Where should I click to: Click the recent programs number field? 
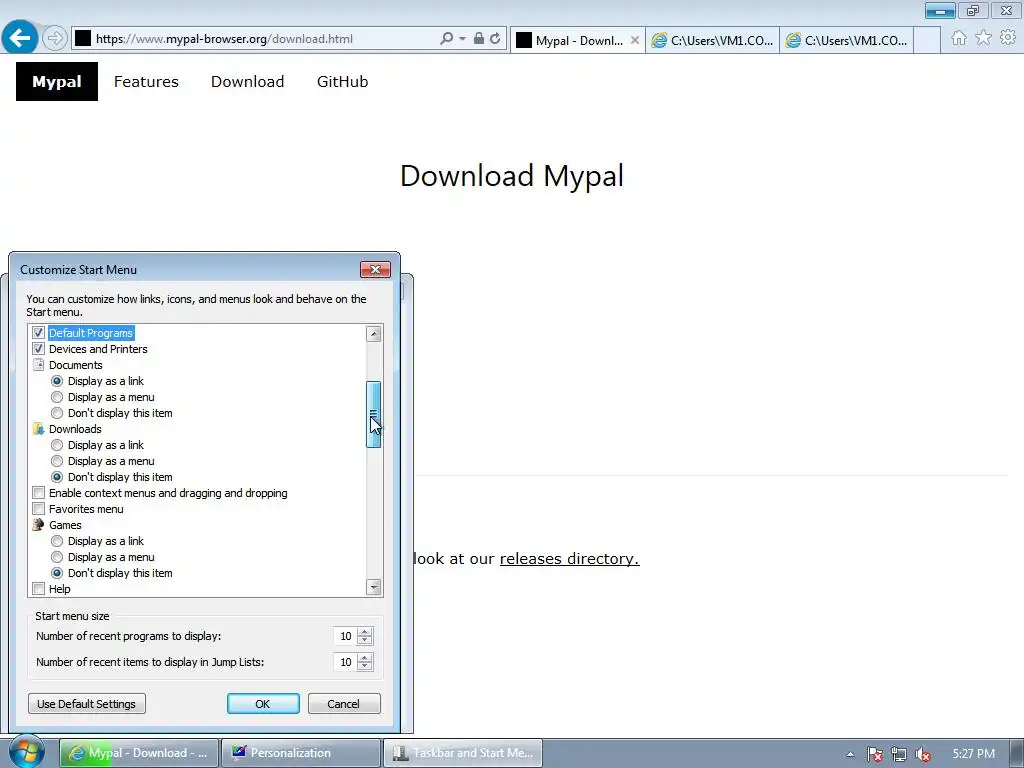pyautogui.click(x=345, y=636)
